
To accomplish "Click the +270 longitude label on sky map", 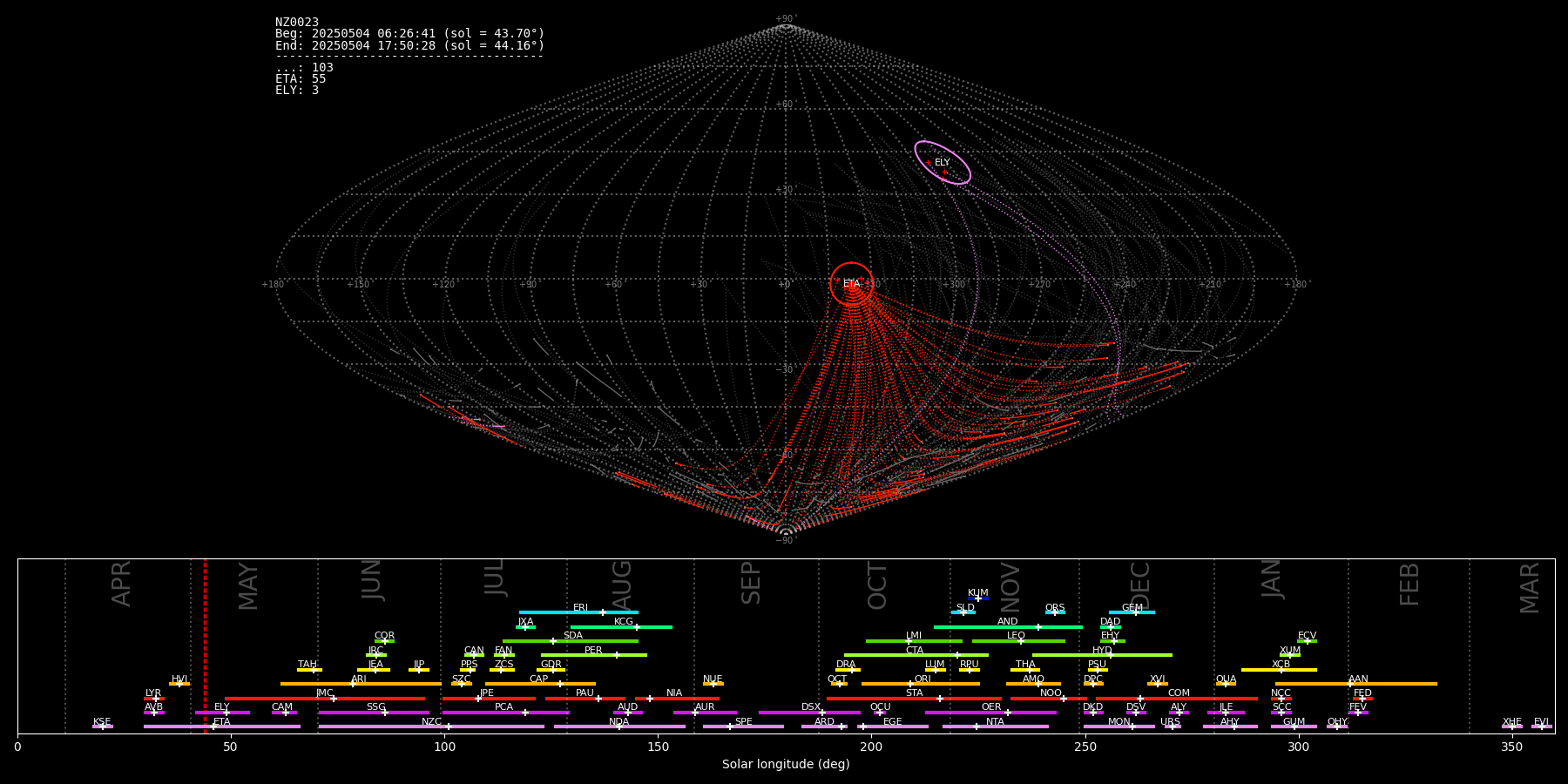I will [x=1039, y=285].
